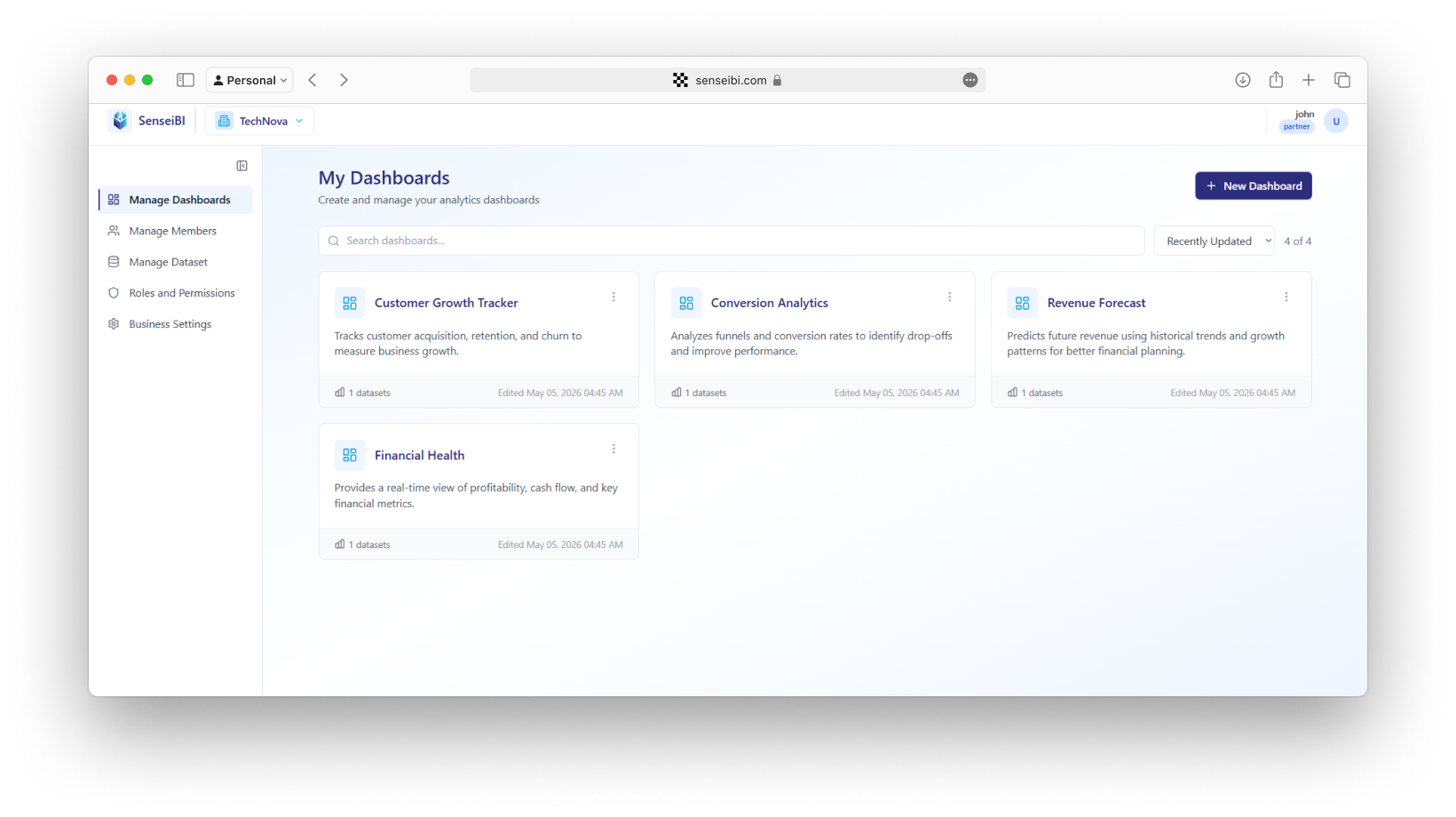Viewport: 1456px width, 817px height.
Task: Open the Revenue Forecast dashboard title
Action: pos(1096,303)
